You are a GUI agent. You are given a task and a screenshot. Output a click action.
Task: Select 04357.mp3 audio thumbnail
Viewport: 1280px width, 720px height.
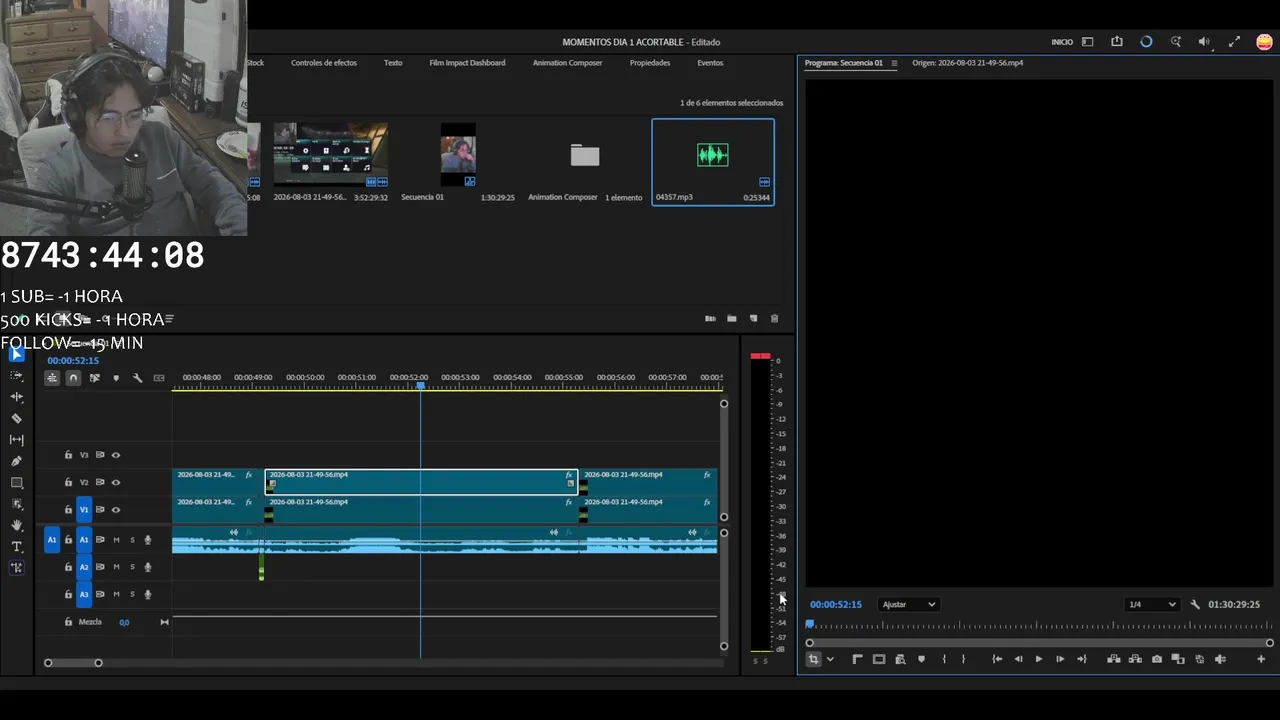pos(713,155)
